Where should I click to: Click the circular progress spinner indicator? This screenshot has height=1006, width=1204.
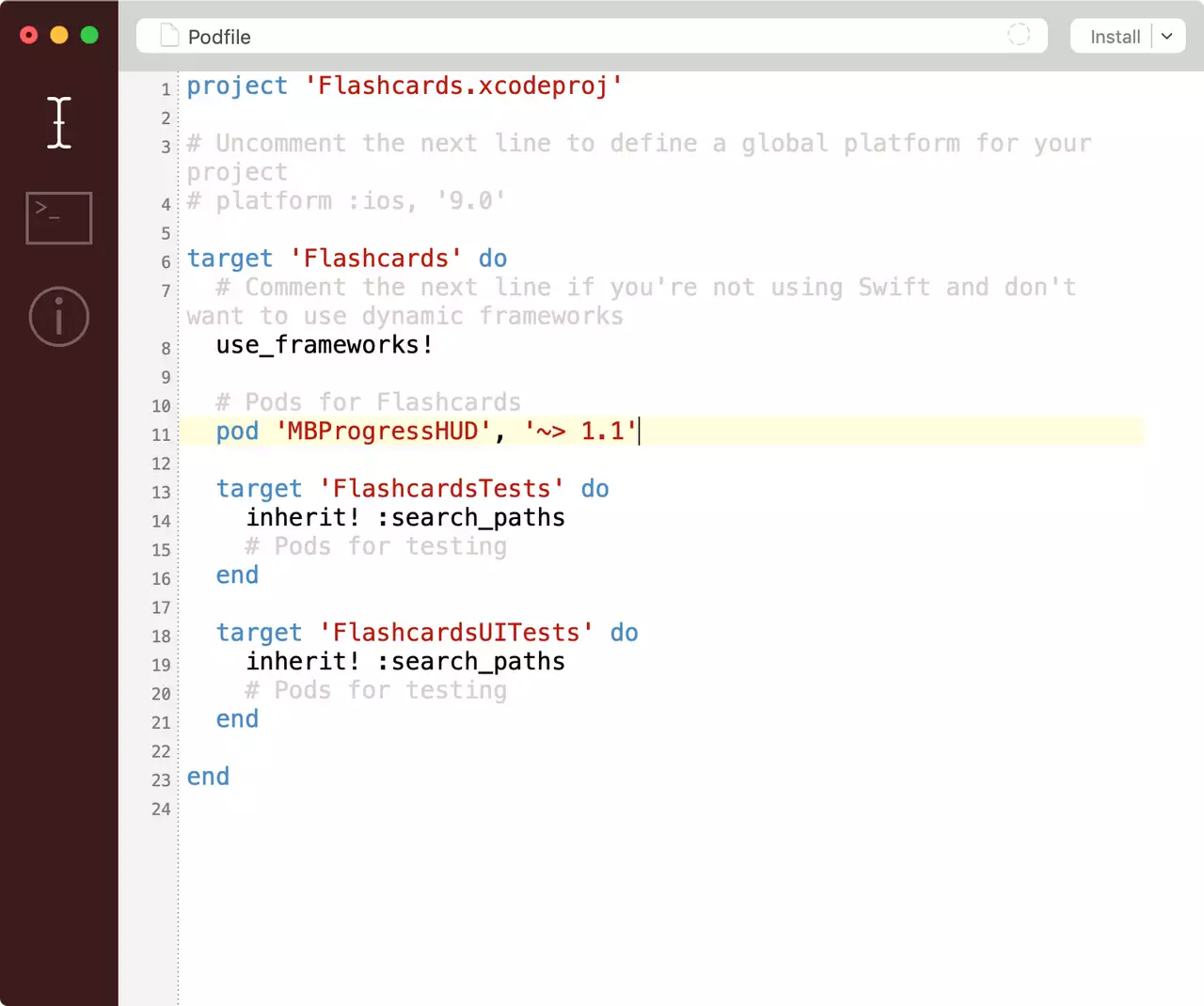[x=1019, y=35]
